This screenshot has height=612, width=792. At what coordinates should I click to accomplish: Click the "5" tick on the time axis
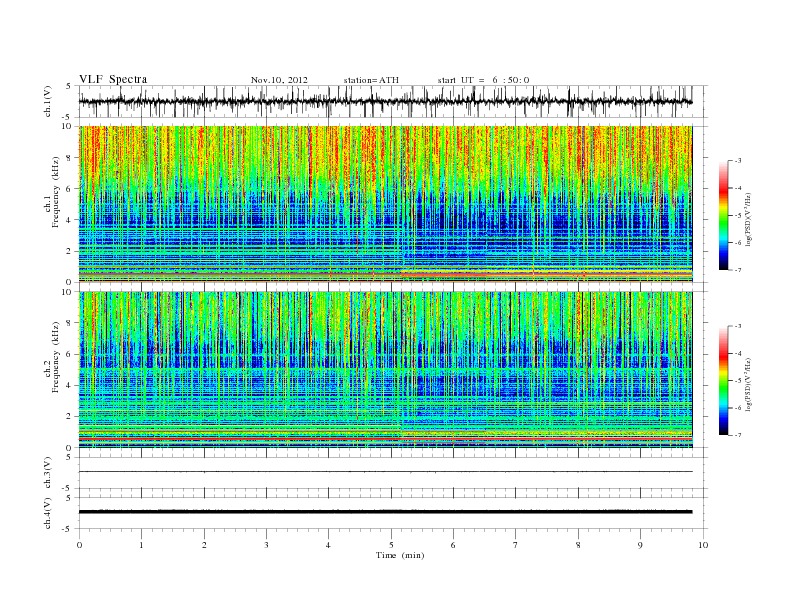tap(391, 545)
